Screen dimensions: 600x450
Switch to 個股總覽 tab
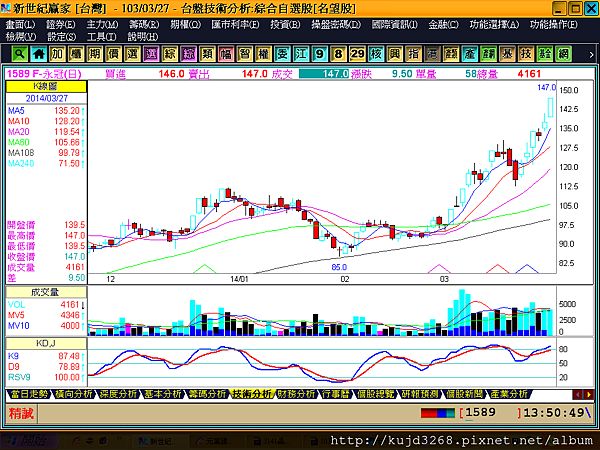click(x=375, y=394)
